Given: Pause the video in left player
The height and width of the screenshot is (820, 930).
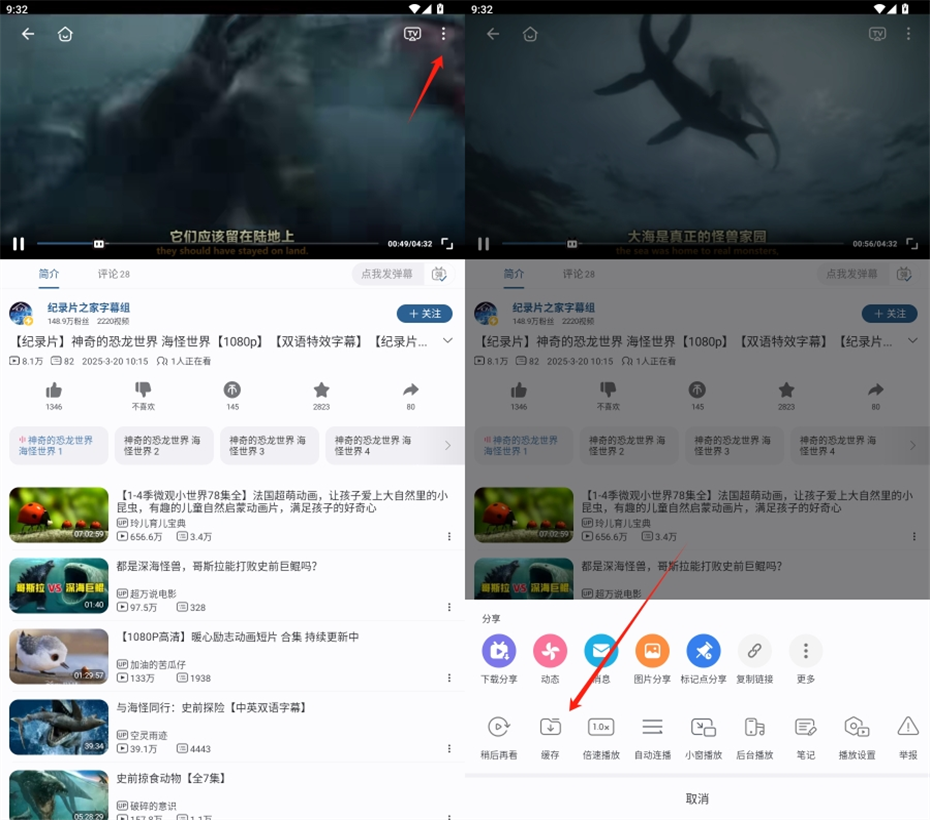Looking at the screenshot, I should (18, 244).
